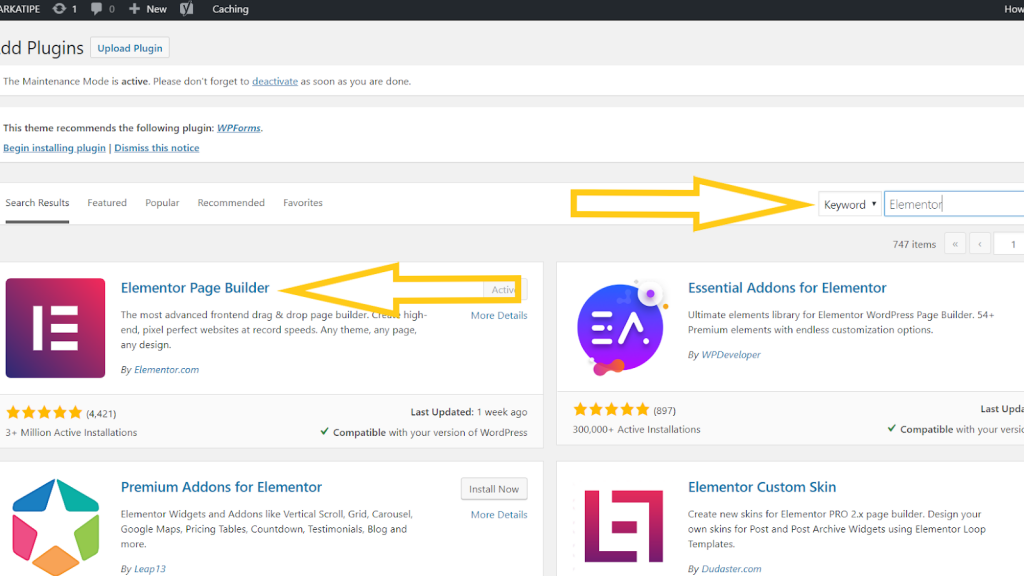Open Elementor Page Builder plugin title
This screenshot has width=1024, height=576.
195,288
